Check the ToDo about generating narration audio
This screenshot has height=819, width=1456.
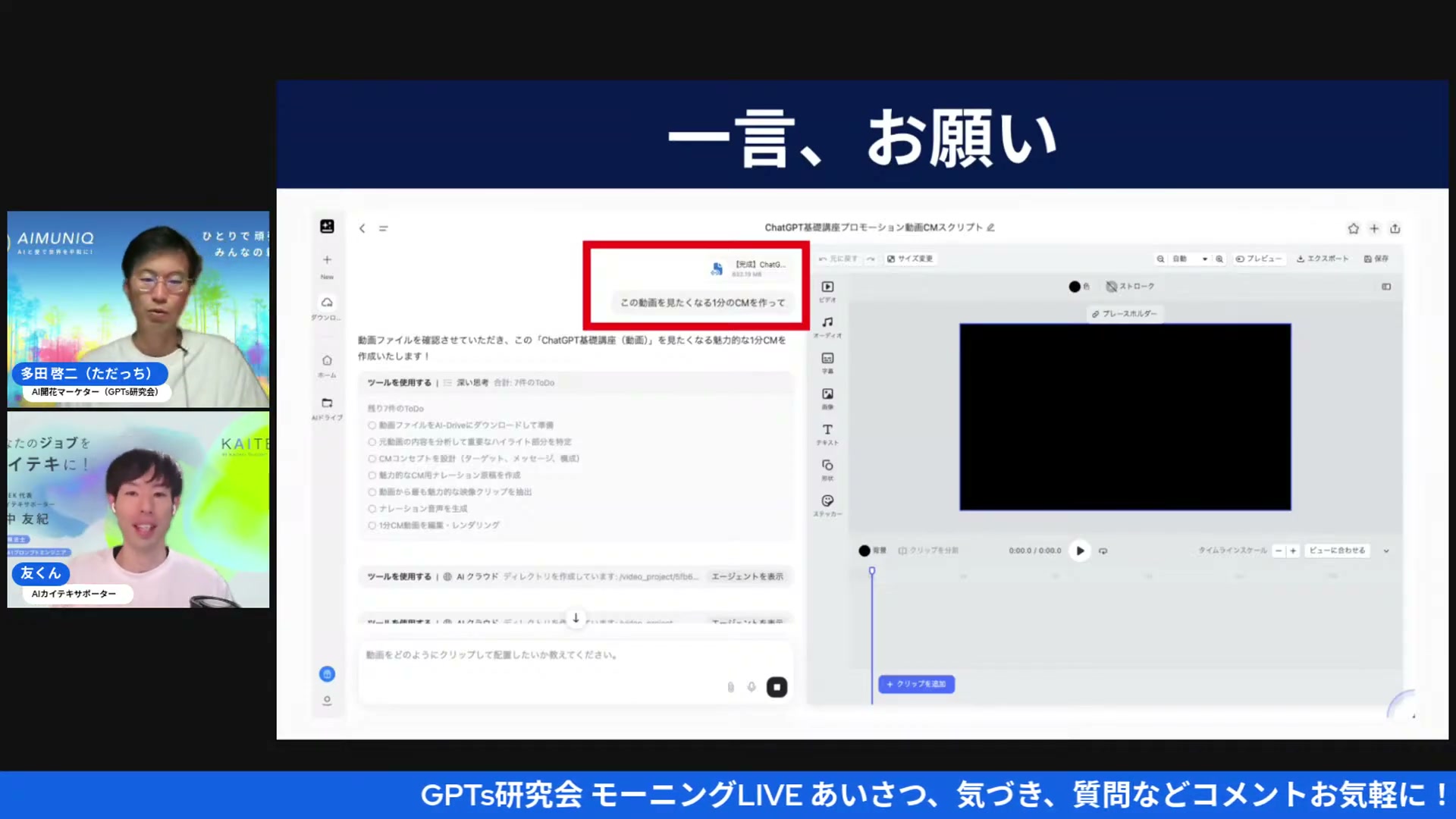372,509
